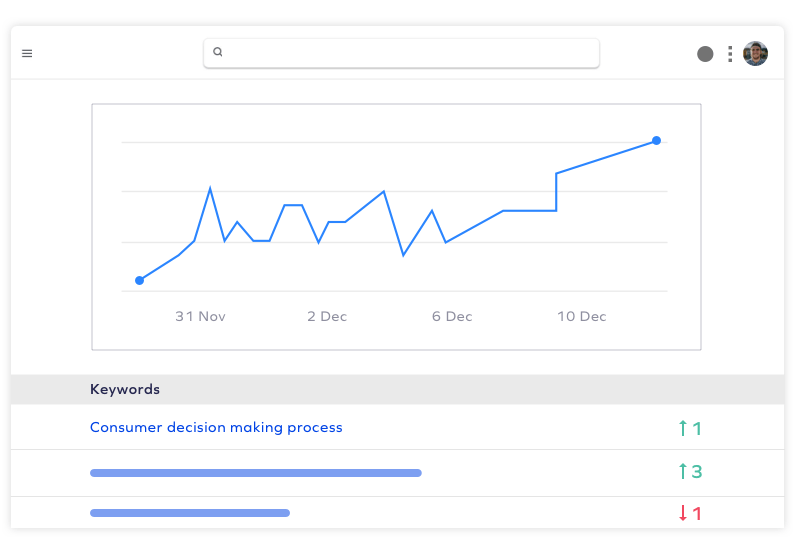800x554 pixels.
Task: Open the vertical three-dot options menu
Action: (x=730, y=54)
